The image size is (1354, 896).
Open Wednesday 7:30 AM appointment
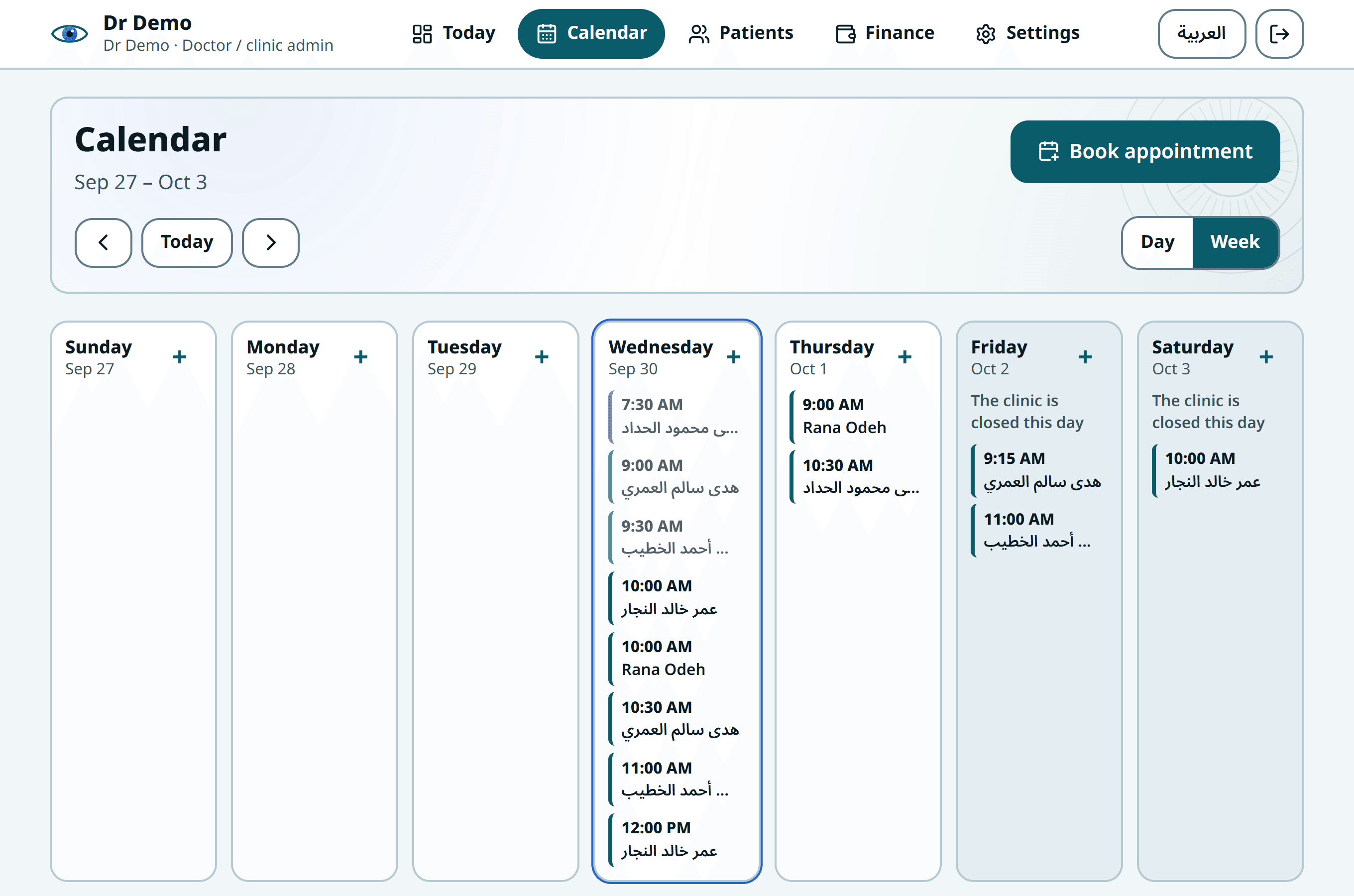point(677,416)
